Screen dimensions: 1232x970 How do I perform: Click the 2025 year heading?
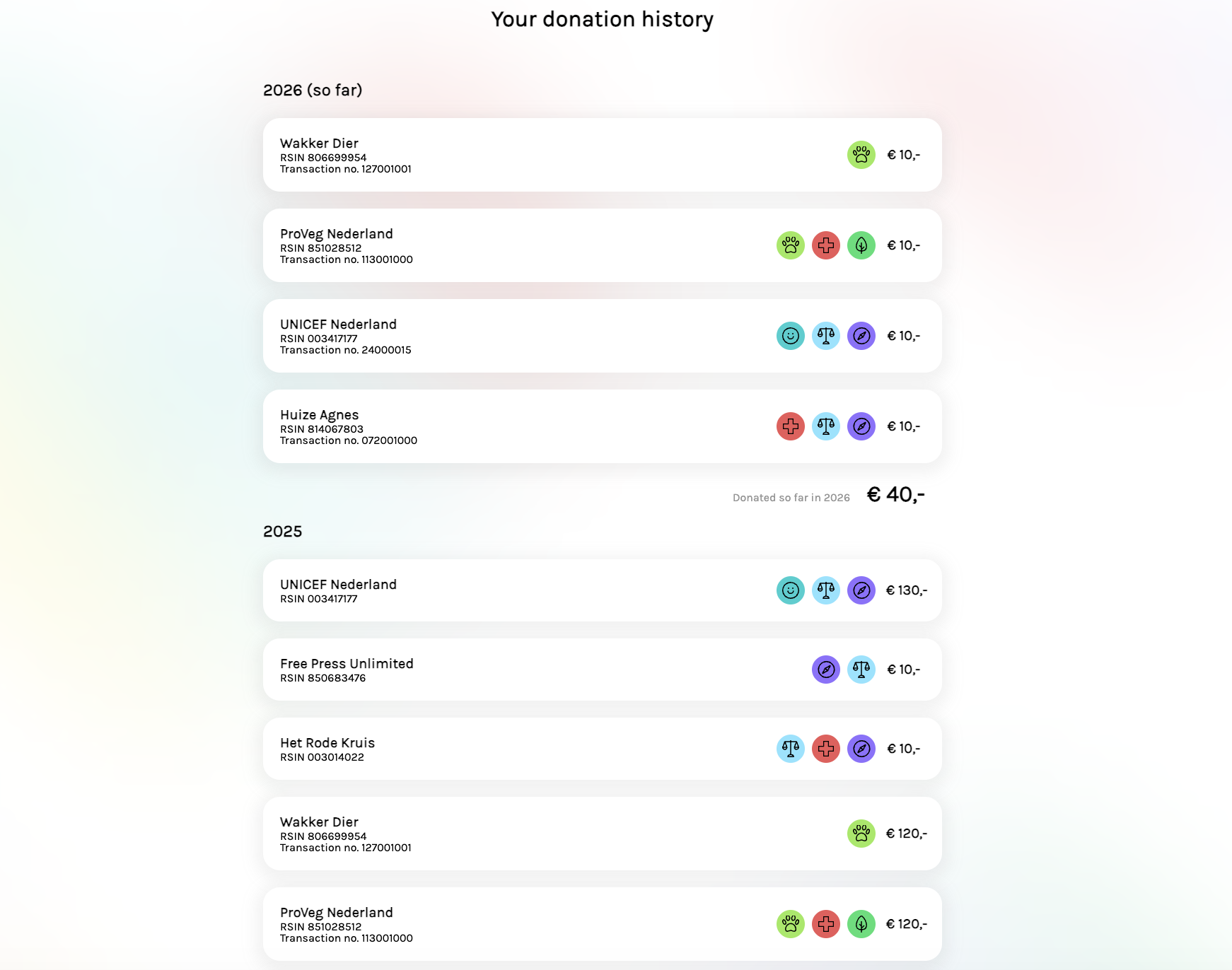pos(282,532)
